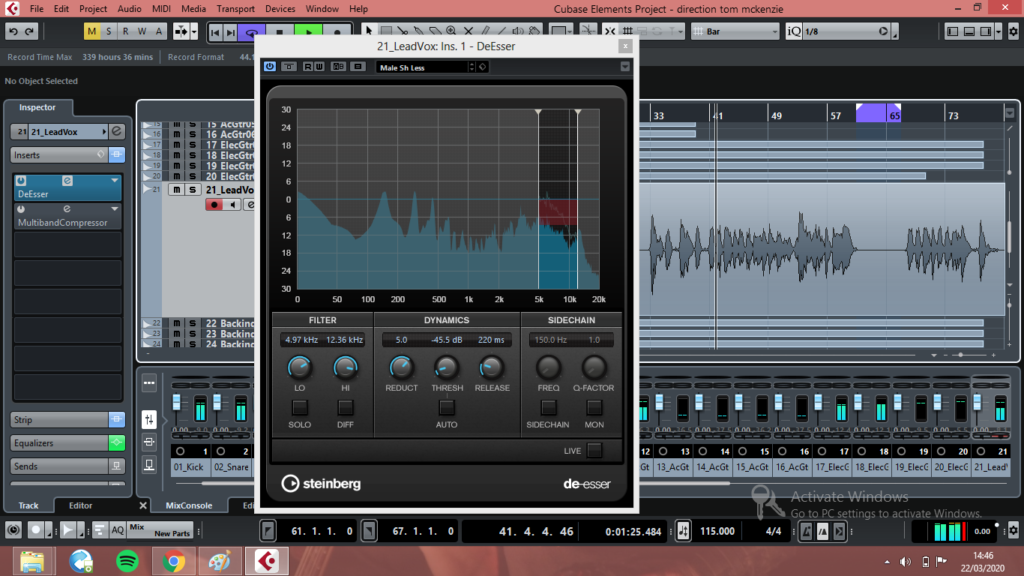Expand the Sends section in Inspector

[59, 466]
